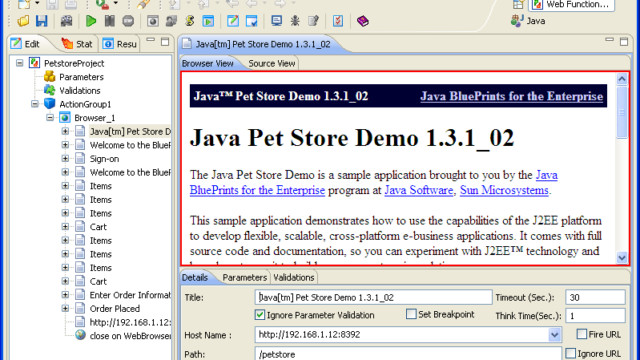
Task: Click the bug debug toolbar icon
Action: (295, 21)
